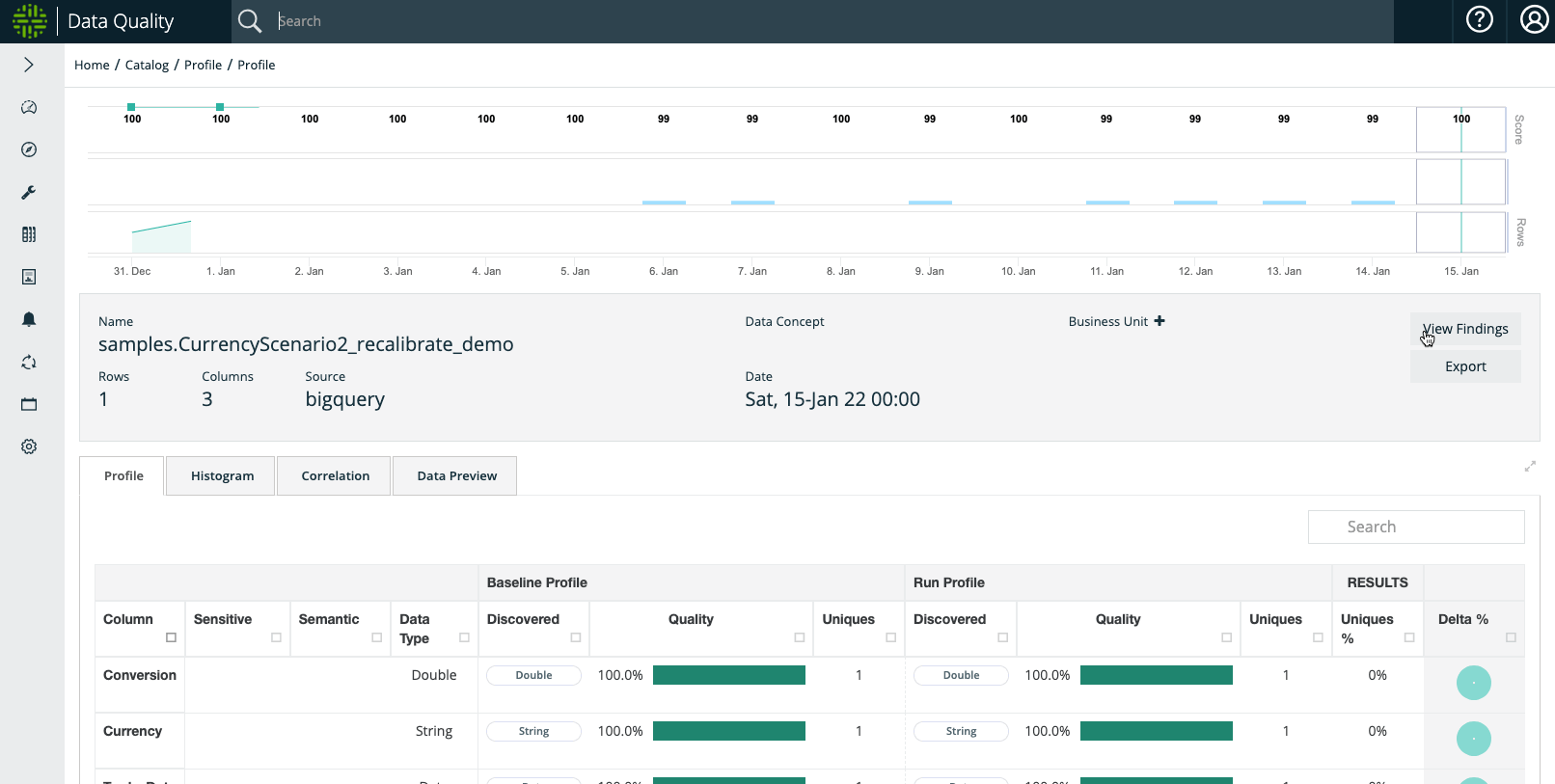Switch to the Histogram tab

(x=222, y=475)
